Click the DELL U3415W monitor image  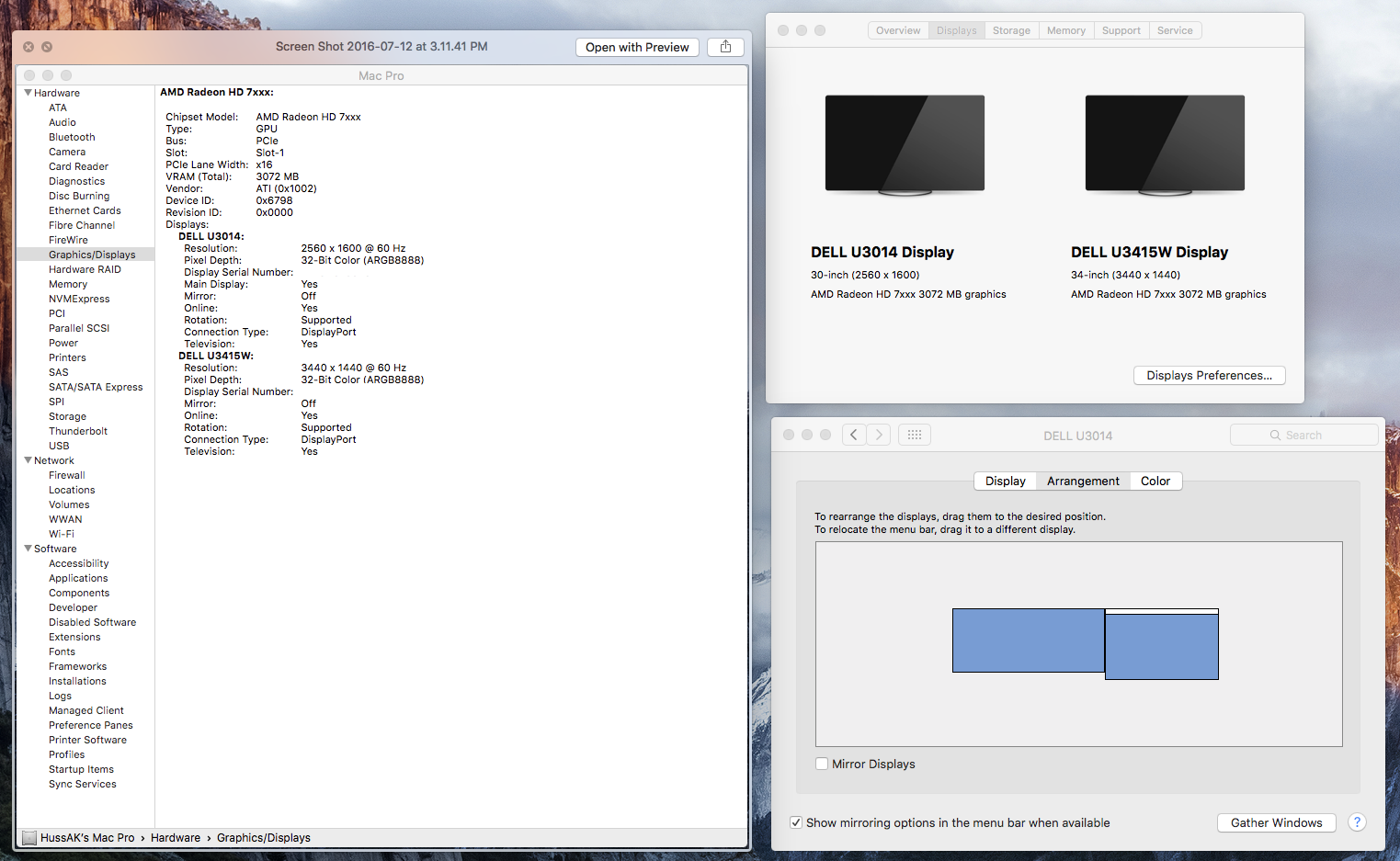[1165, 145]
